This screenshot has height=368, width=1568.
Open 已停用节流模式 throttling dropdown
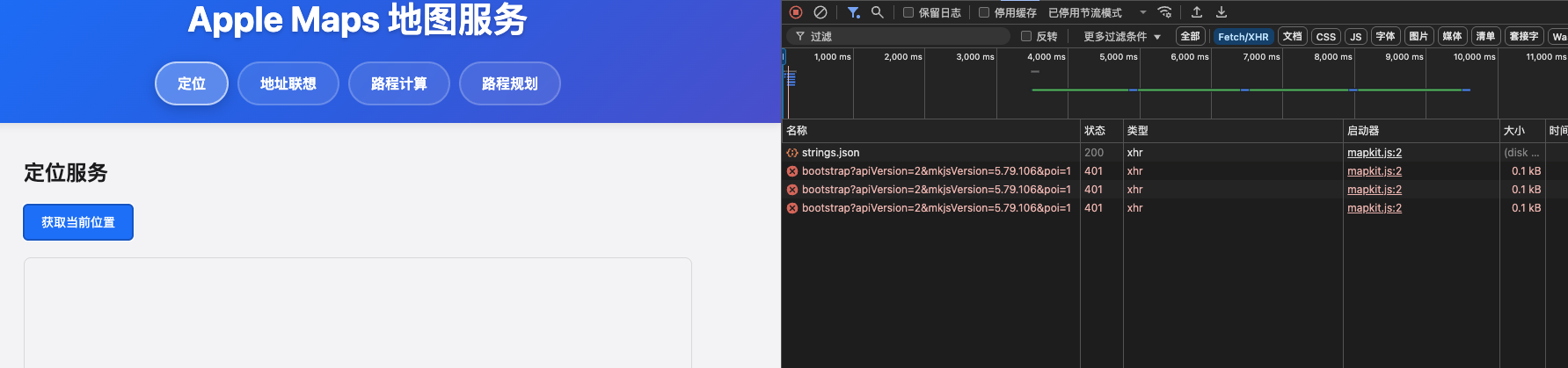[x=1098, y=12]
